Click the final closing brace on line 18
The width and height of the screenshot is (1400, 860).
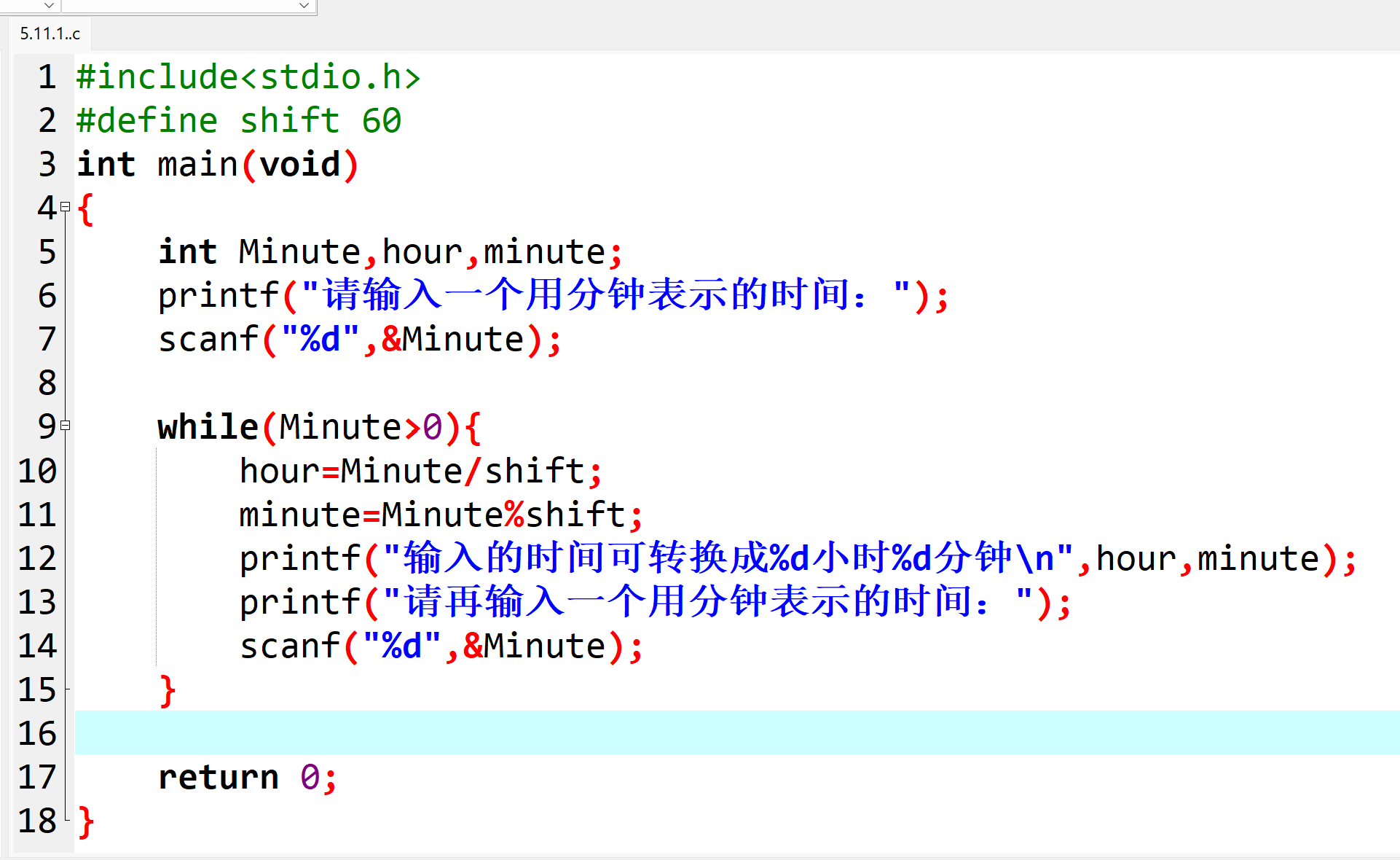point(86,821)
